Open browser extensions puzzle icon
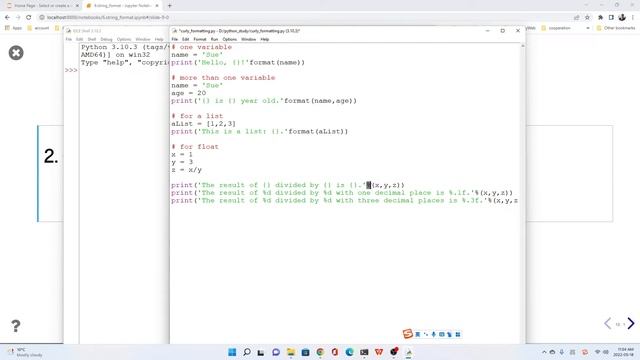640x360 pixels. tap(600, 17)
